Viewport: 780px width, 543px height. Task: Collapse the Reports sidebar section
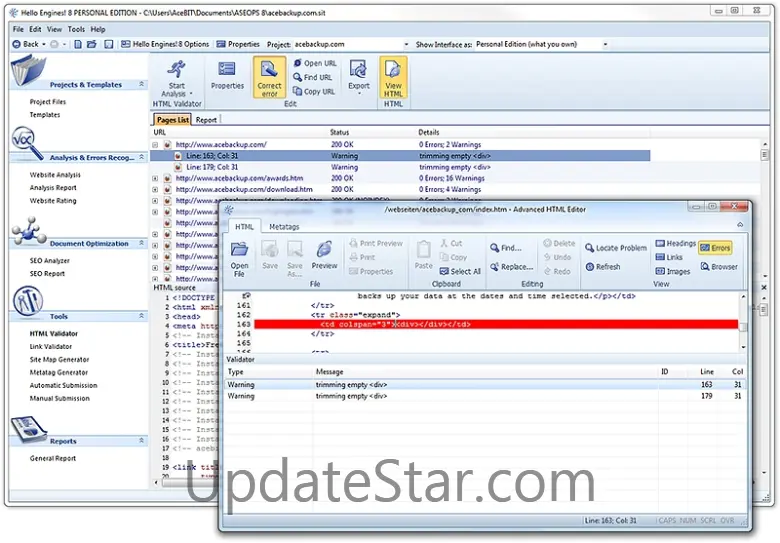click(141, 441)
